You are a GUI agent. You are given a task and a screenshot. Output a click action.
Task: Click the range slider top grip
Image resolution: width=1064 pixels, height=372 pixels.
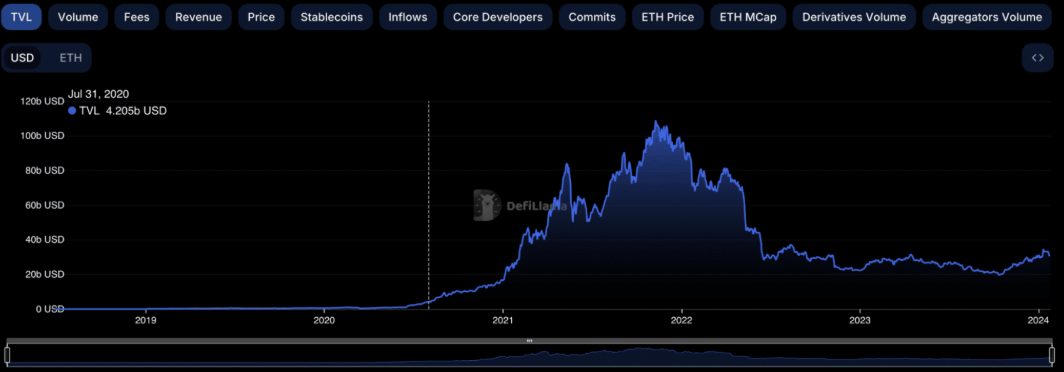pyautogui.click(x=530, y=340)
